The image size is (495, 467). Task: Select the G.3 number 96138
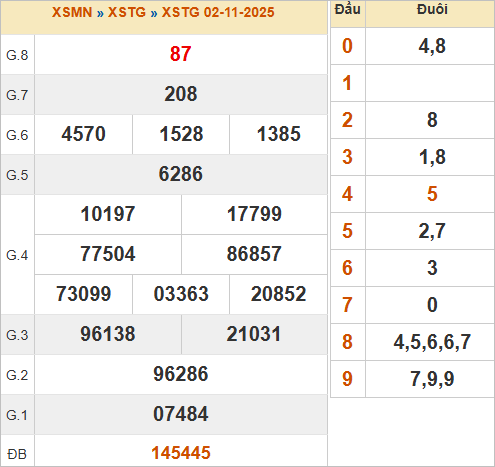(108, 334)
